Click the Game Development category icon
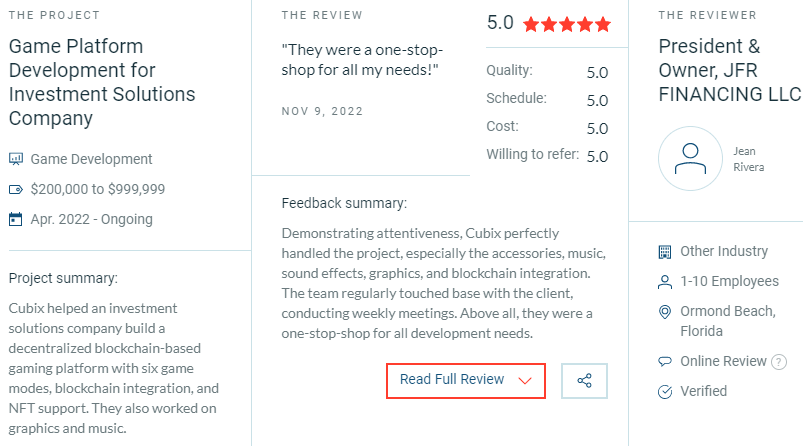 (16, 159)
